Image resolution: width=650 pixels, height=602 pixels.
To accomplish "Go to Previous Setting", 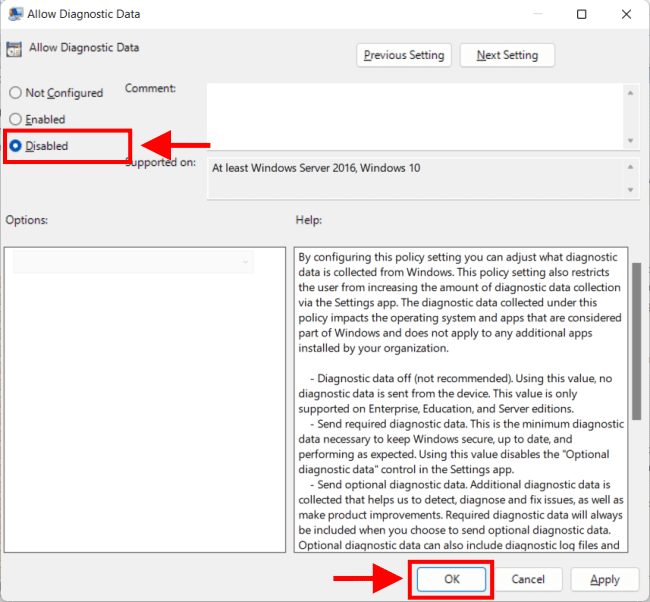I will (x=405, y=55).
